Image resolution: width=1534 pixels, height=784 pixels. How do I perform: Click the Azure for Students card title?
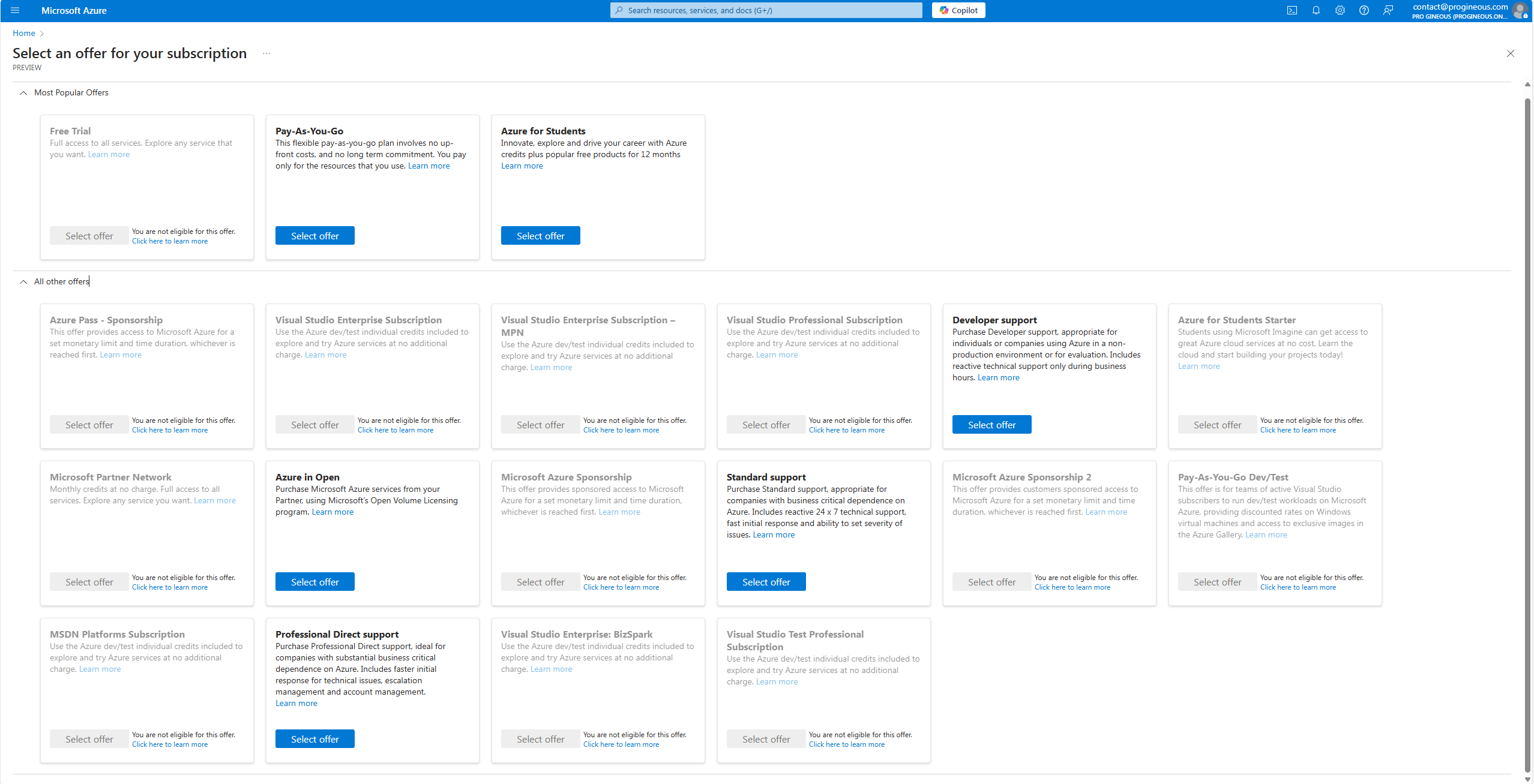543,131
